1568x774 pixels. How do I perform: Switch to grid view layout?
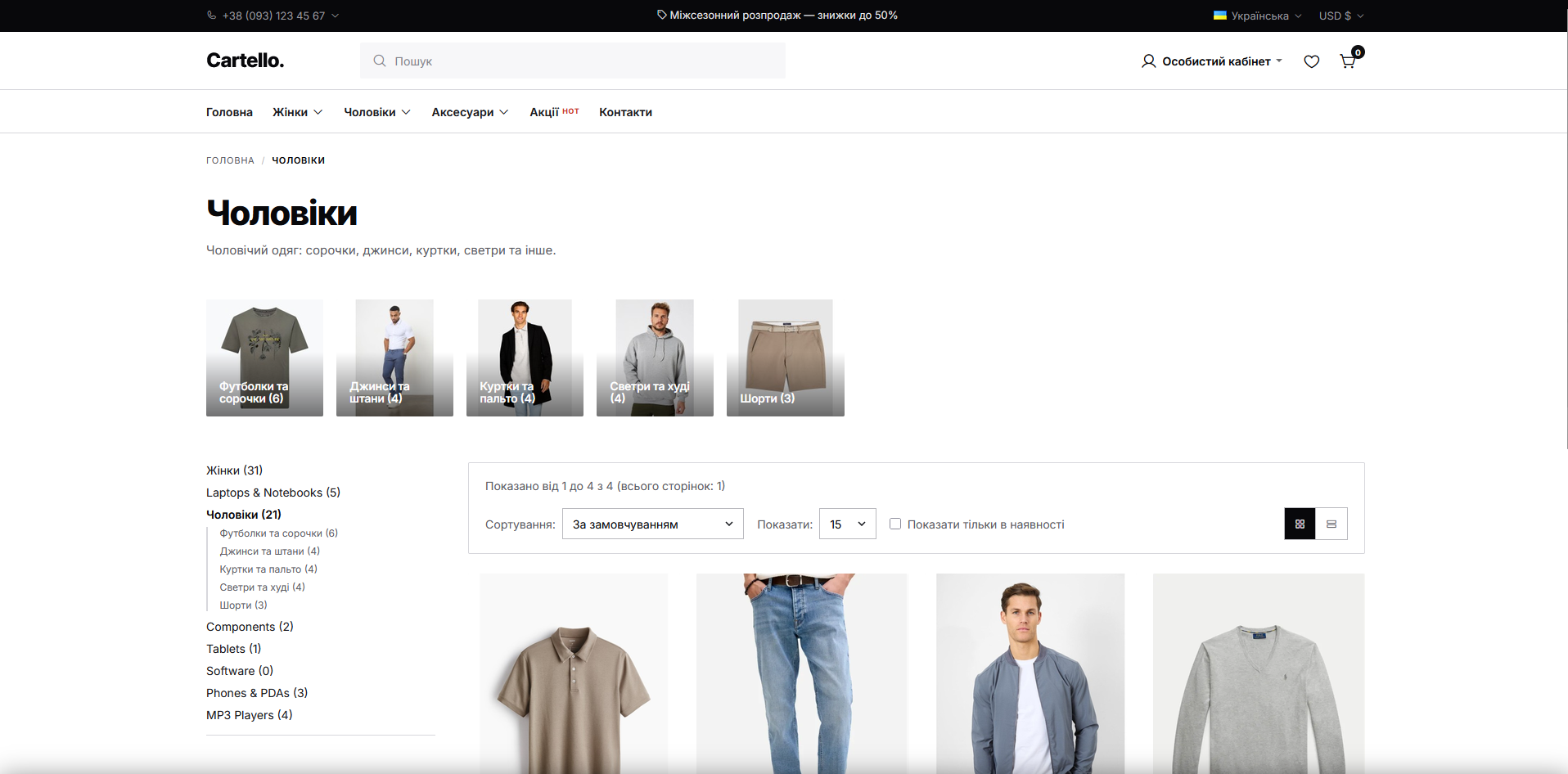click(1300, 524)
